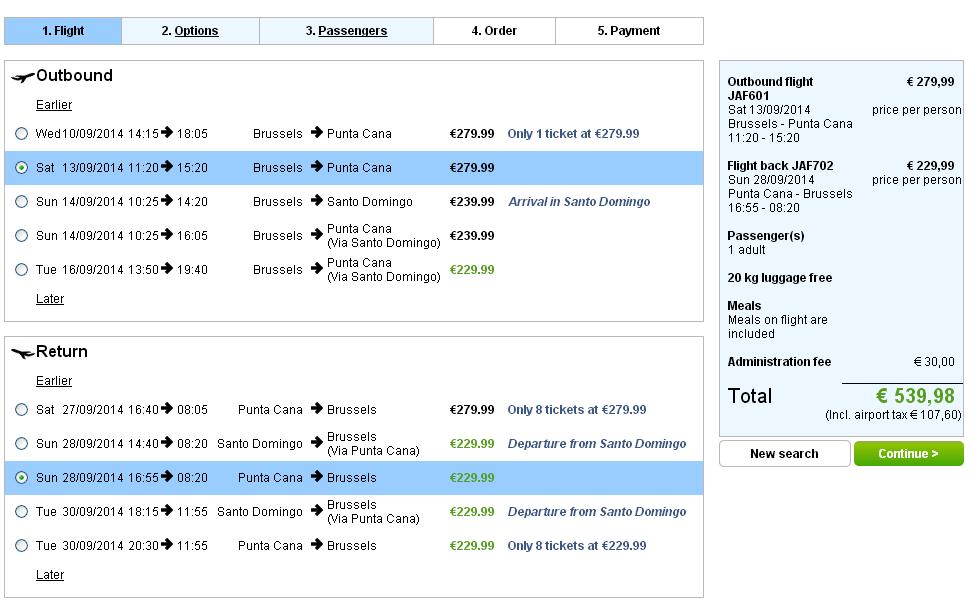Go to the 2. Options step

pos(190,31)
